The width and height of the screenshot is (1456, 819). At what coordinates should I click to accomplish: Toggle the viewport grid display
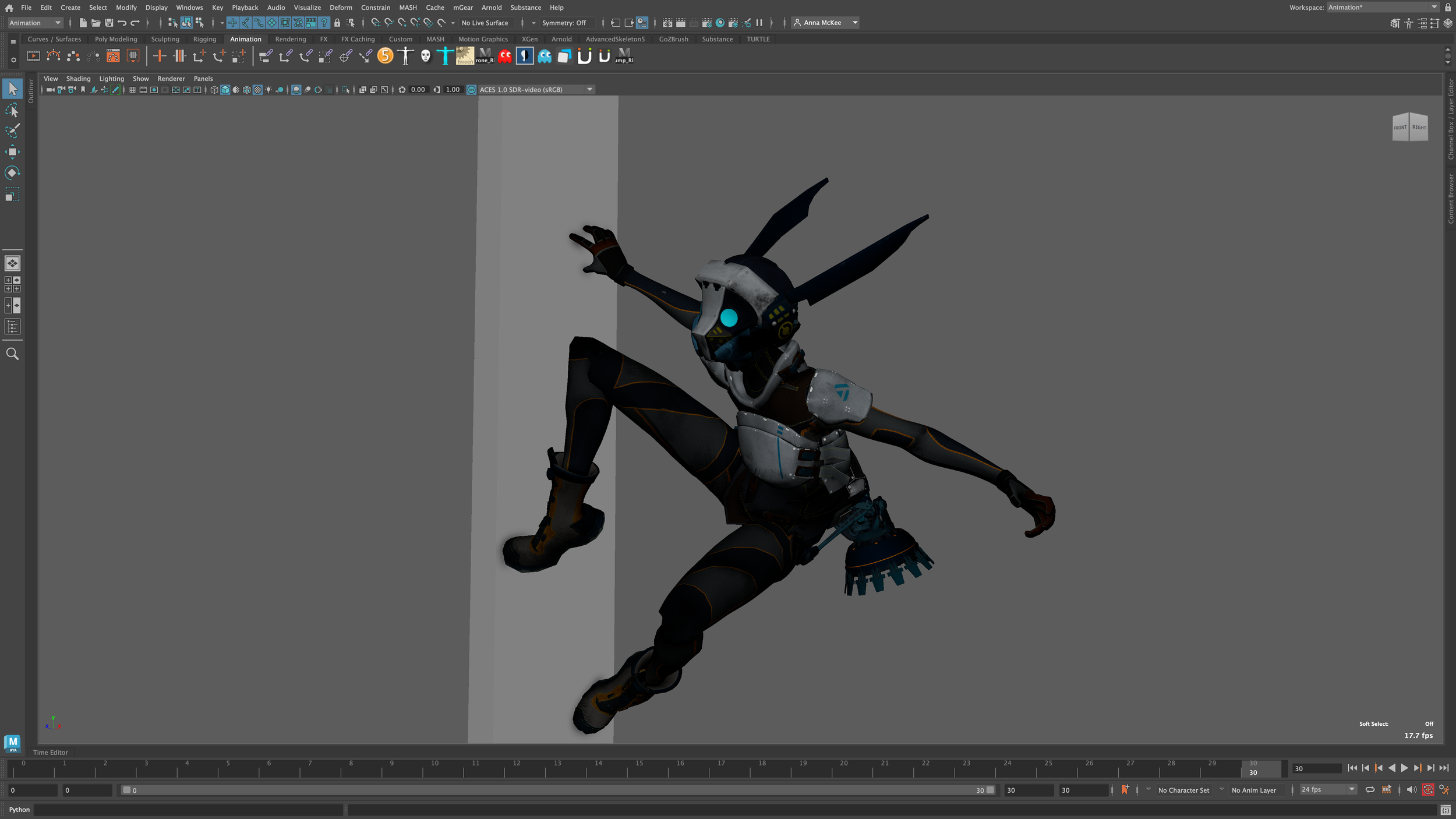click(x=132, y=90)
